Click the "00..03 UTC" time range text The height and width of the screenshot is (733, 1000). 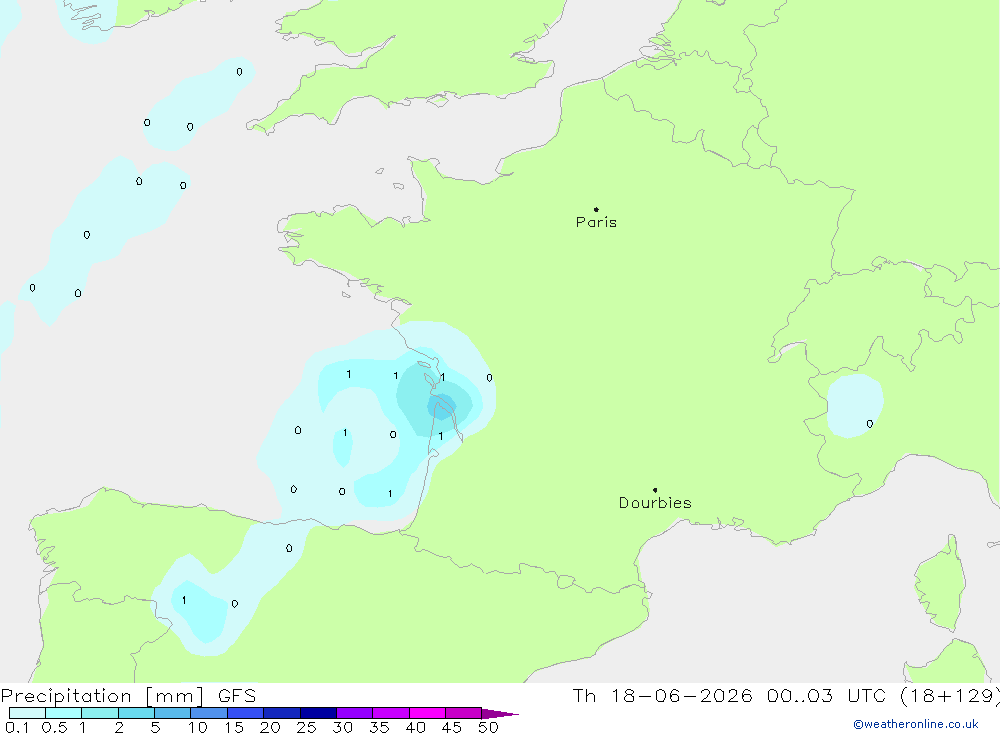826,696
